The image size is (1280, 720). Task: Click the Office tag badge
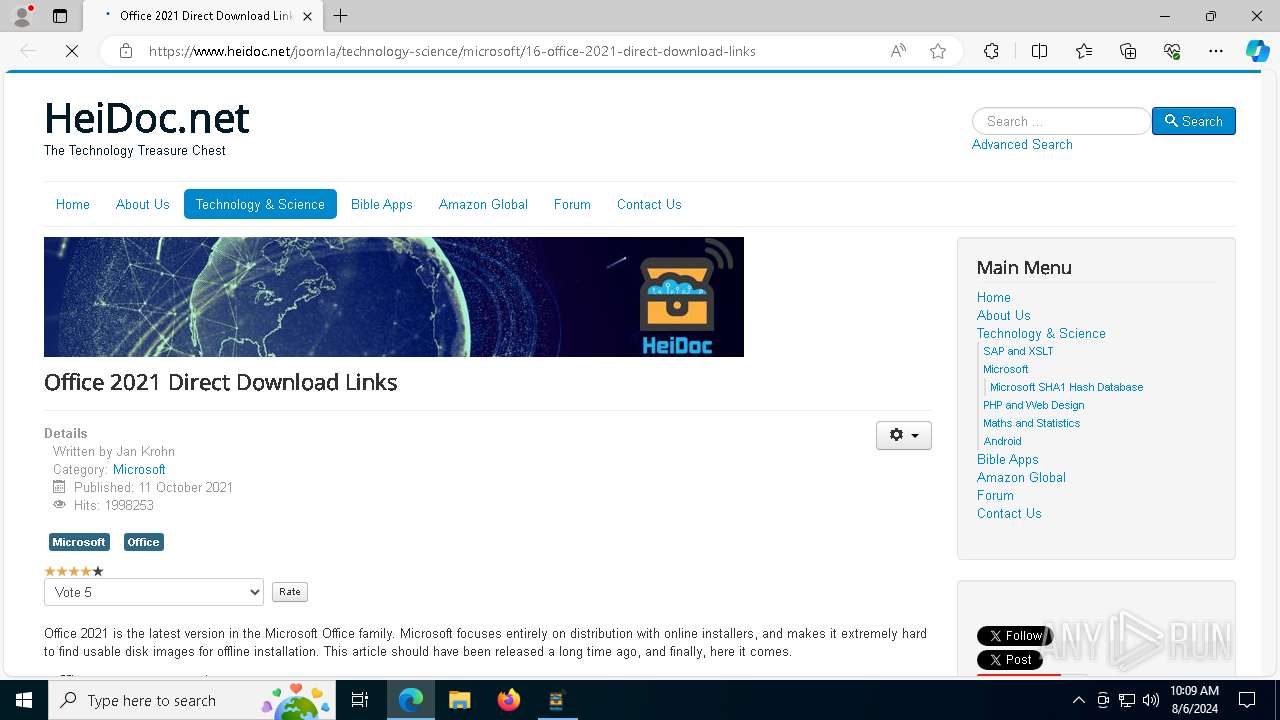(143, 542)
